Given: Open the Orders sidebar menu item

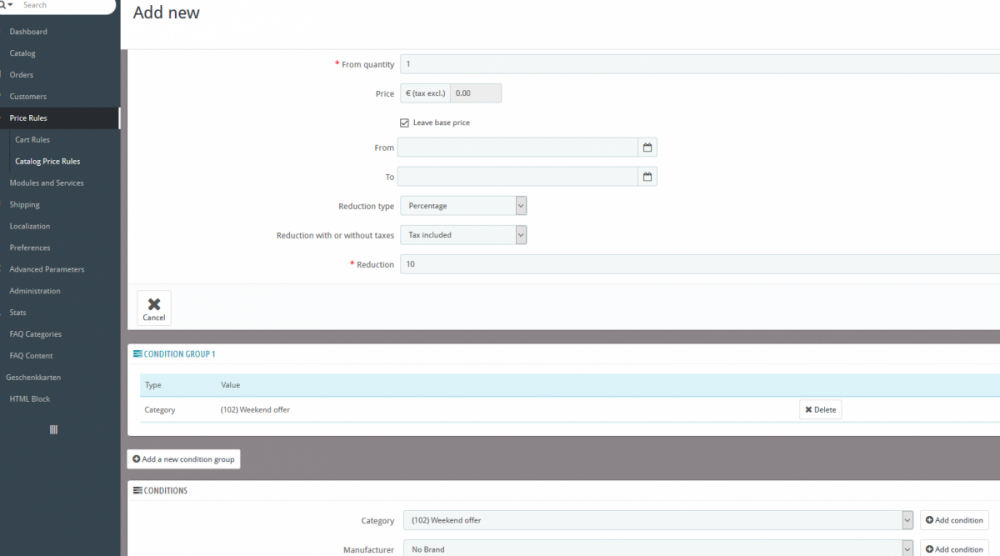Looking at the screenshot, I should coord(21,75).
